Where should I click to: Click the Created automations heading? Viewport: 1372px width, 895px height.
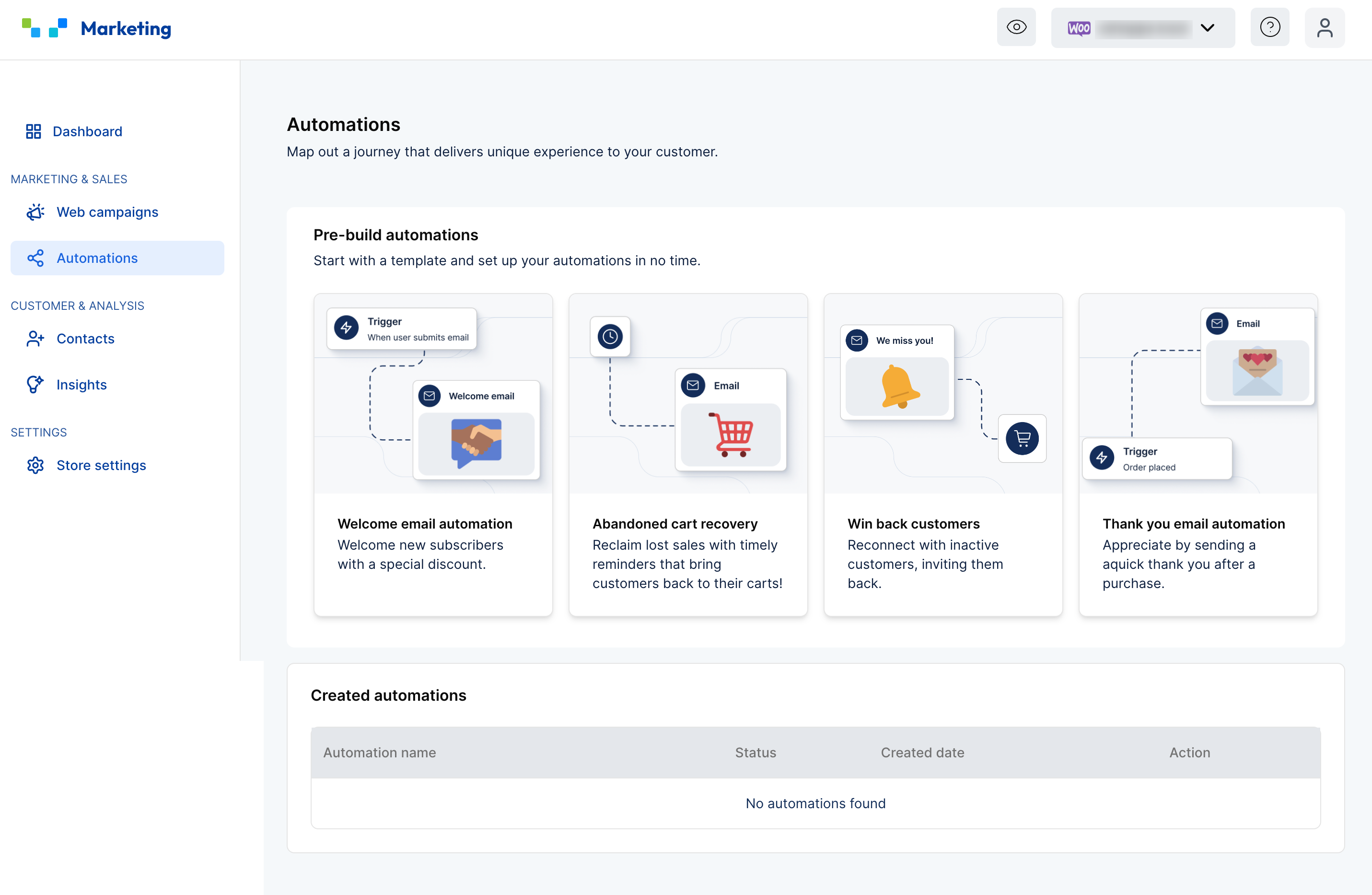pyautogui.click(x=388, y=695)
